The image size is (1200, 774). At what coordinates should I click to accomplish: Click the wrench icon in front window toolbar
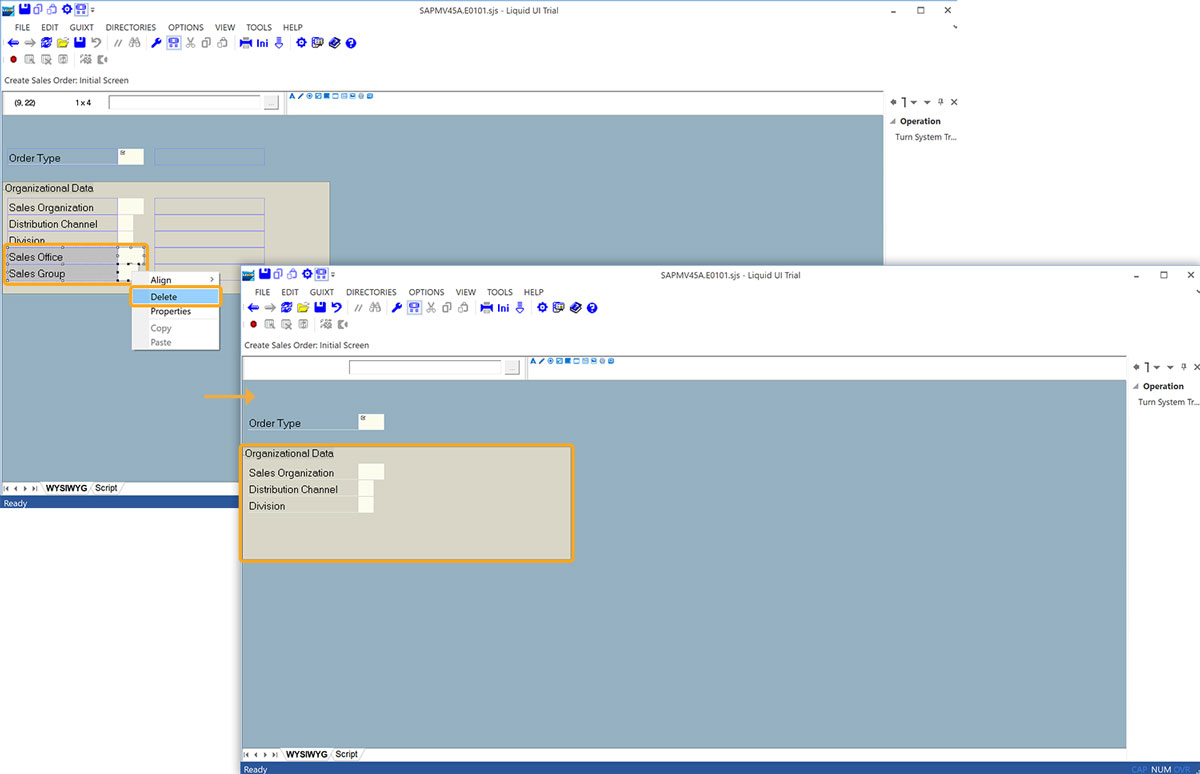pos(396,308)
